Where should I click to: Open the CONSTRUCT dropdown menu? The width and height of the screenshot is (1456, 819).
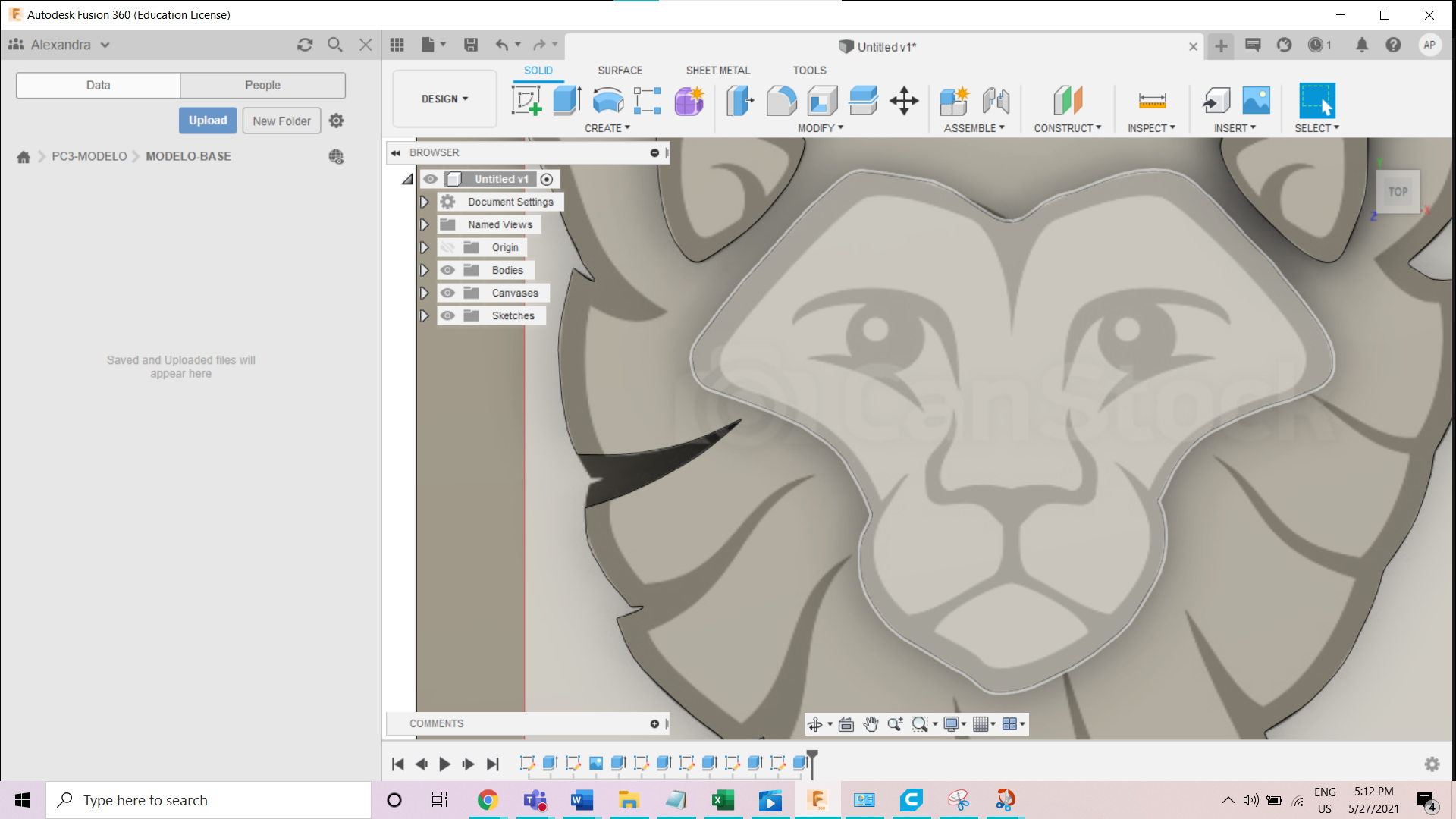click(1067, 128)
